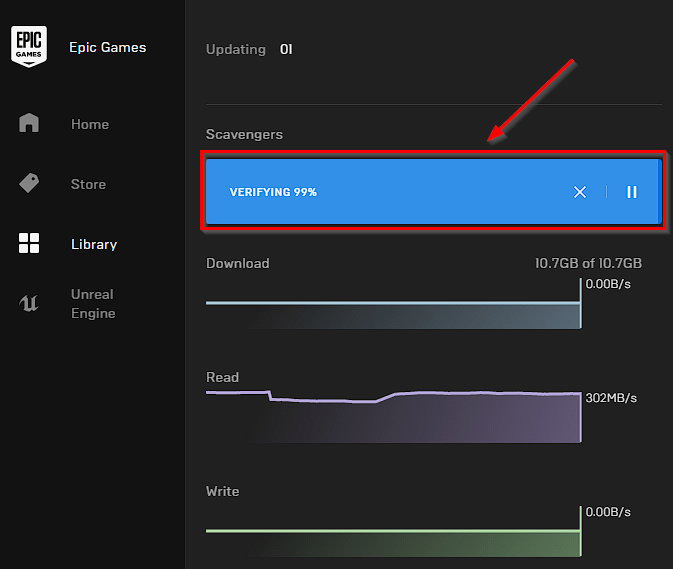Image resolution: width=673 pixels, height=569 pixels.
Task: Click the Read speed graph
Action: click(394, 416)
